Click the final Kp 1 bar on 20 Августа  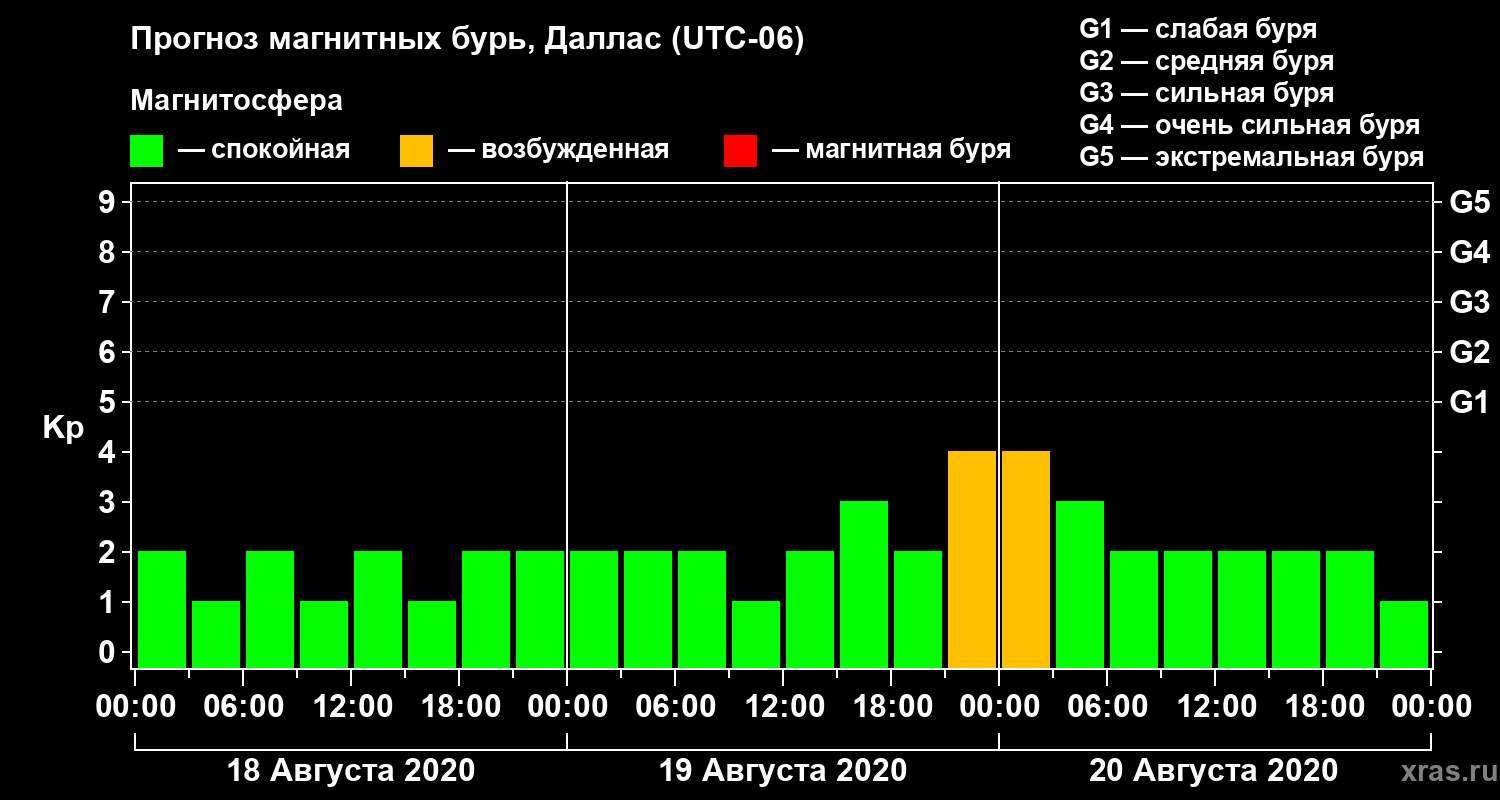coord(1404,634)
